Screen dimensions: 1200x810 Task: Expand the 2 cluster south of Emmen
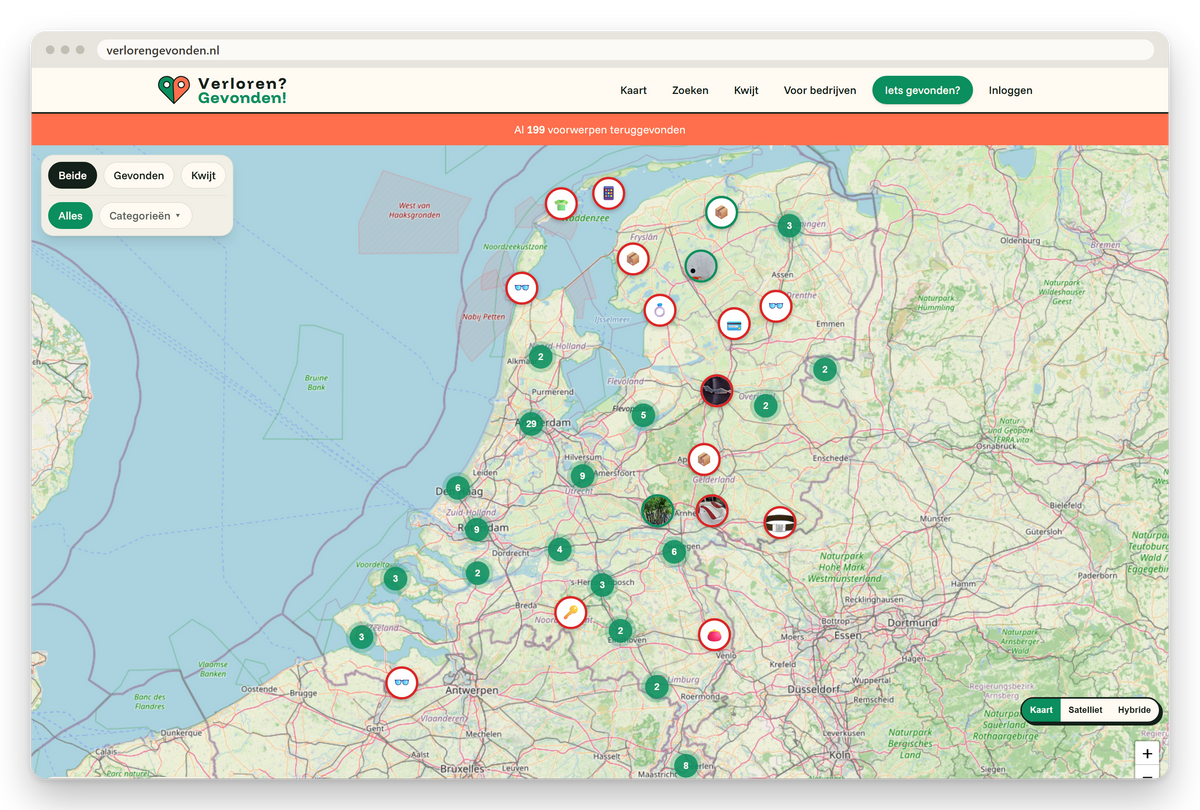point(824,370)
